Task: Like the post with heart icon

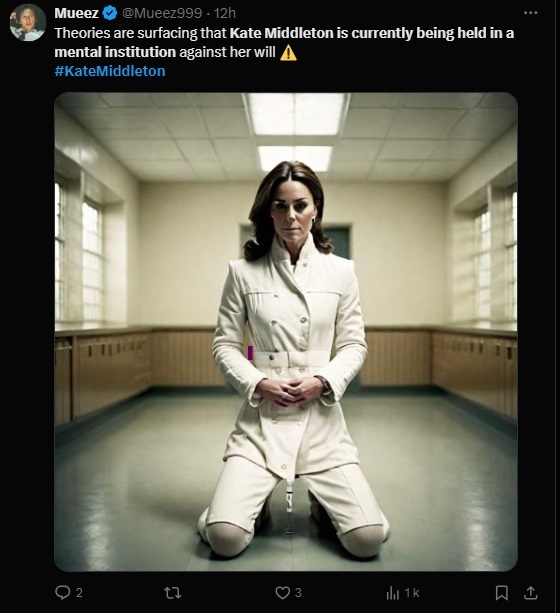Action: click(x=282, y=593)
